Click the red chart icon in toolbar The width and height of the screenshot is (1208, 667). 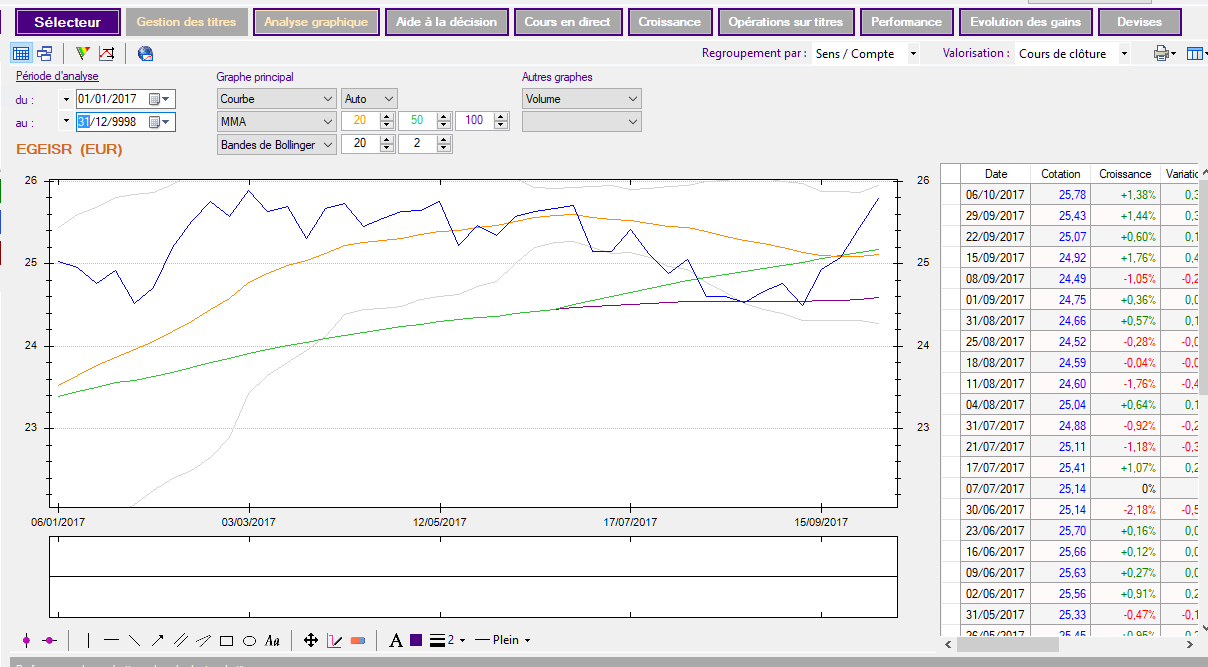(107, 54)
